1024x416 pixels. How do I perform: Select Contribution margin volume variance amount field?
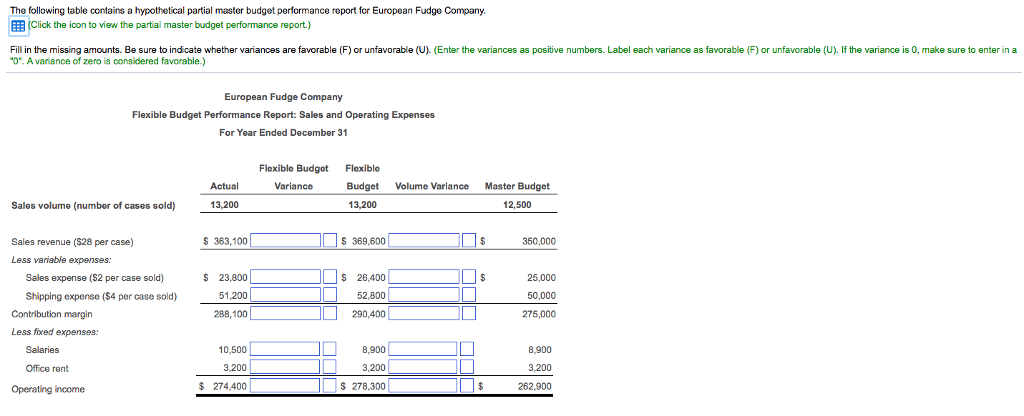point(424,314)
